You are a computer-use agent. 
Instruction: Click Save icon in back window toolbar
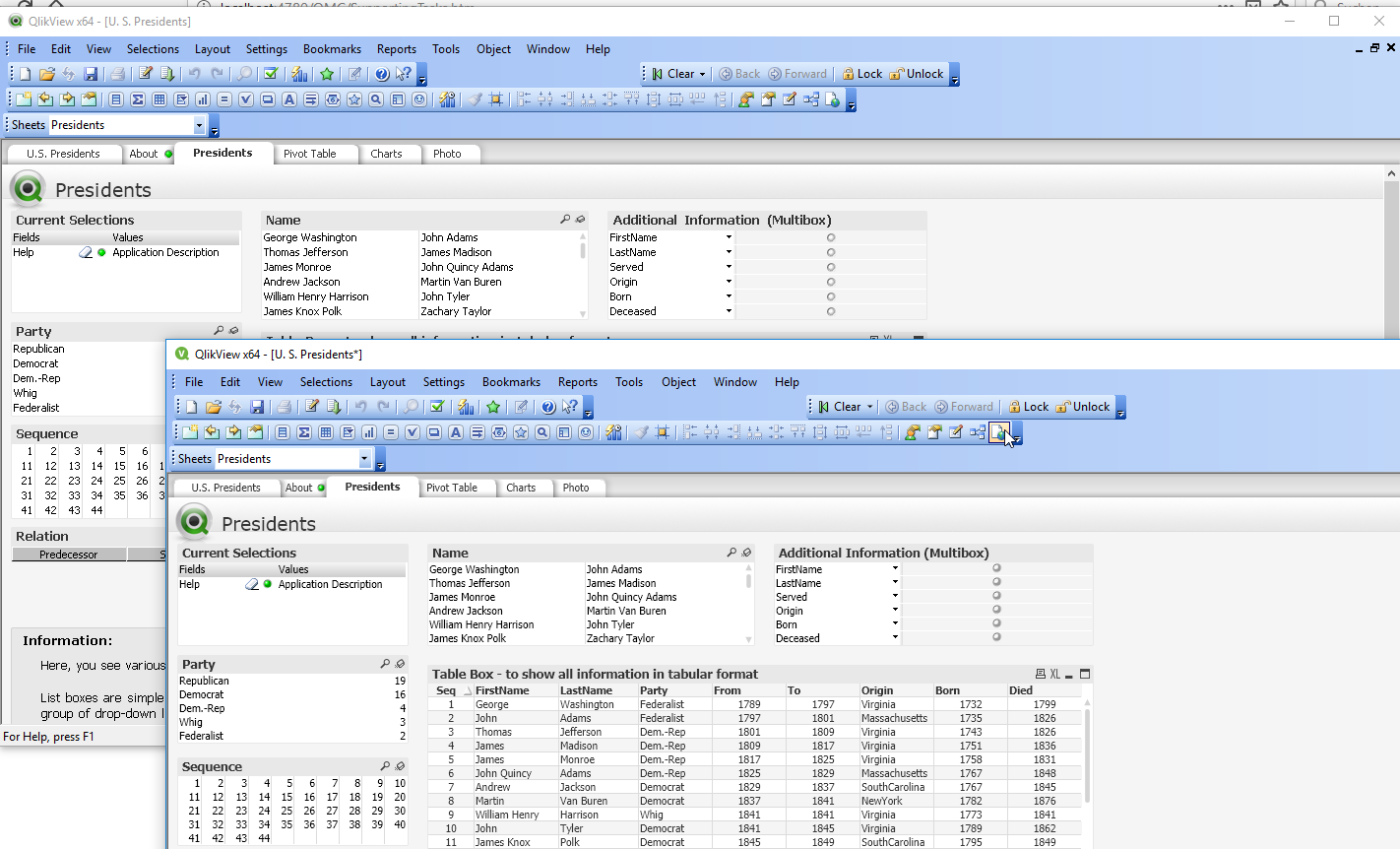91,74
